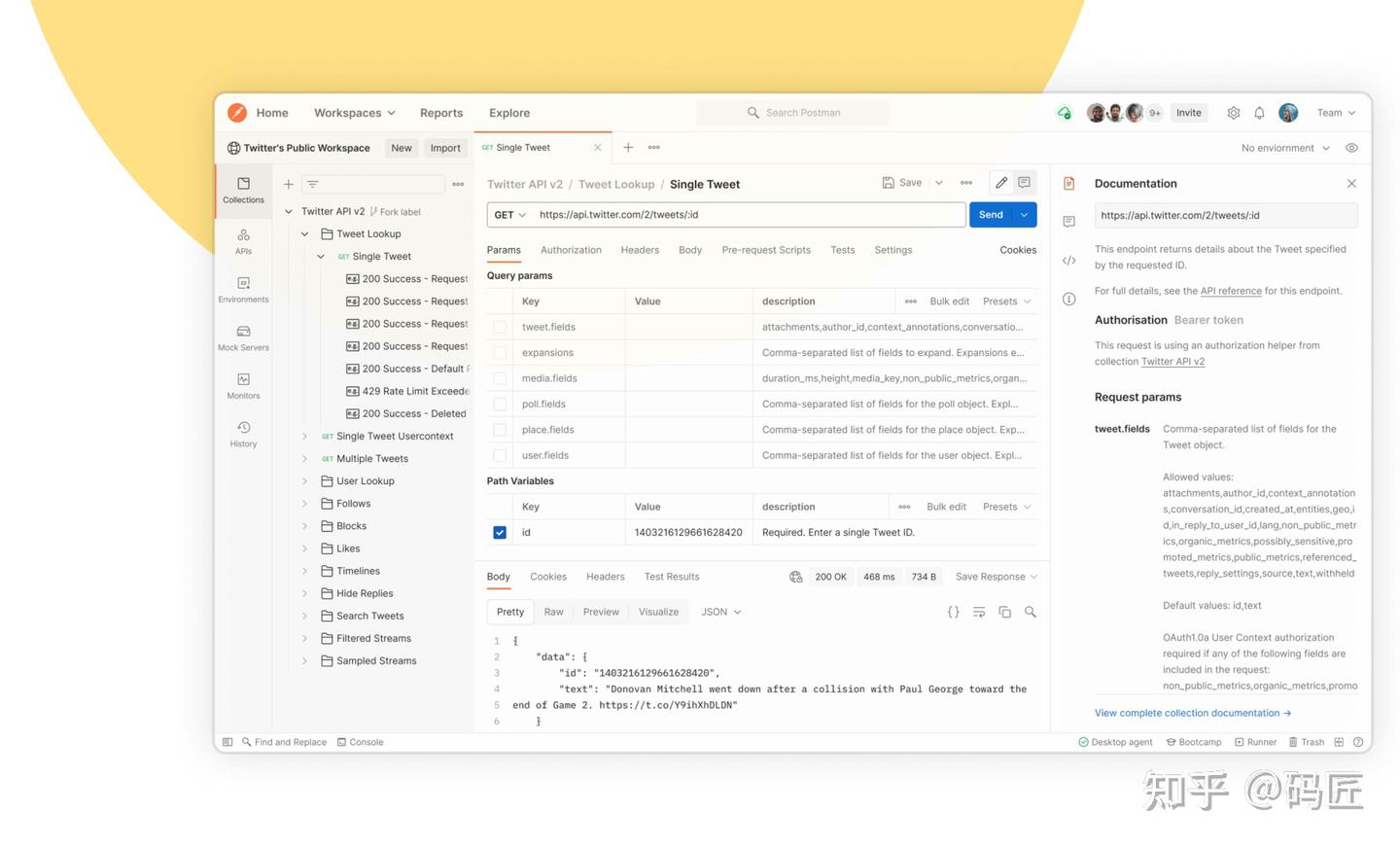Switch to the Tests tab

click(x=843, y=250)
